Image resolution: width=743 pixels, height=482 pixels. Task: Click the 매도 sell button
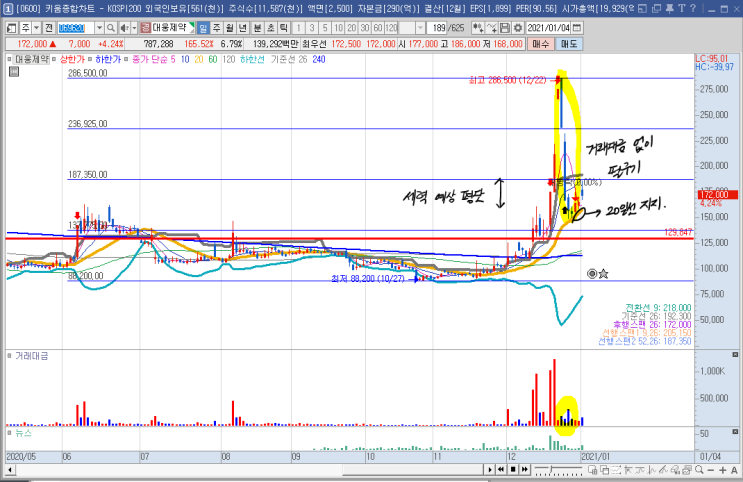click(x=569, y=44)
